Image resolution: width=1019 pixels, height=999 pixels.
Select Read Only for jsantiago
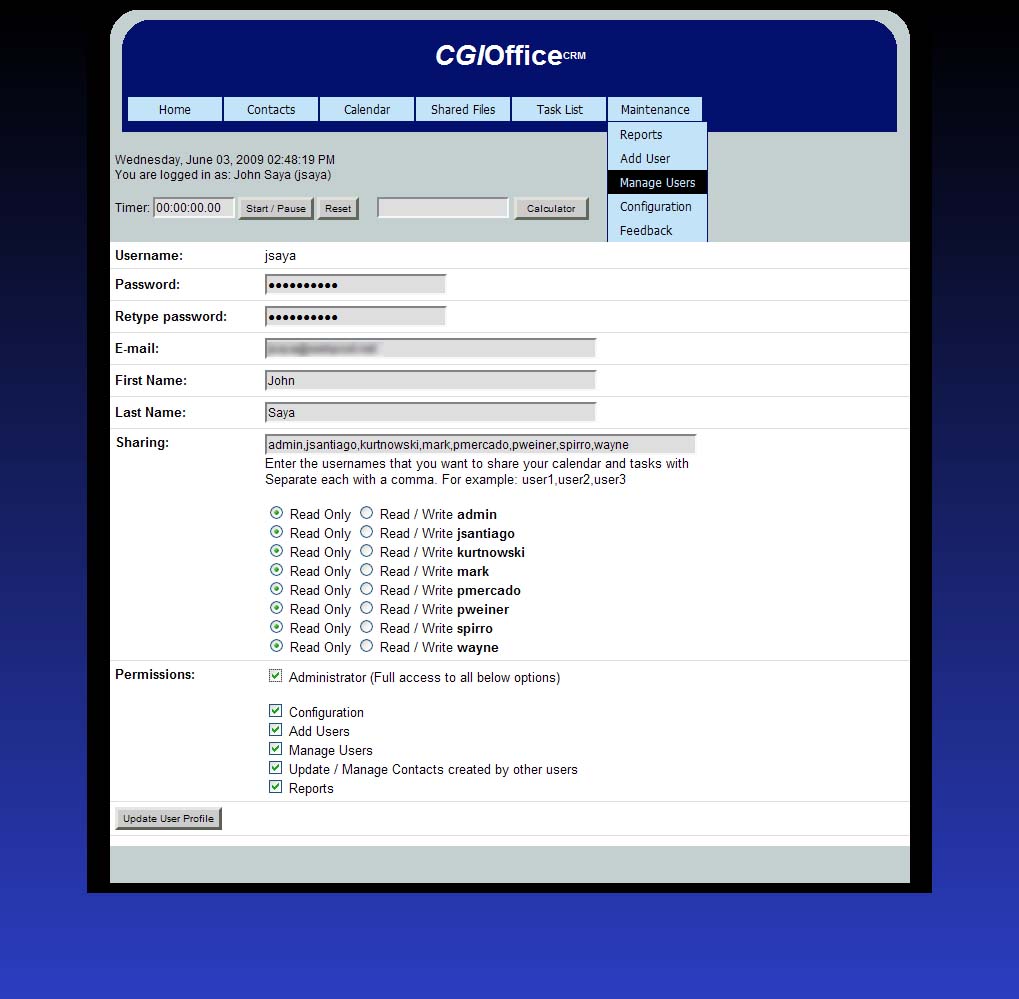click(276, 532)
